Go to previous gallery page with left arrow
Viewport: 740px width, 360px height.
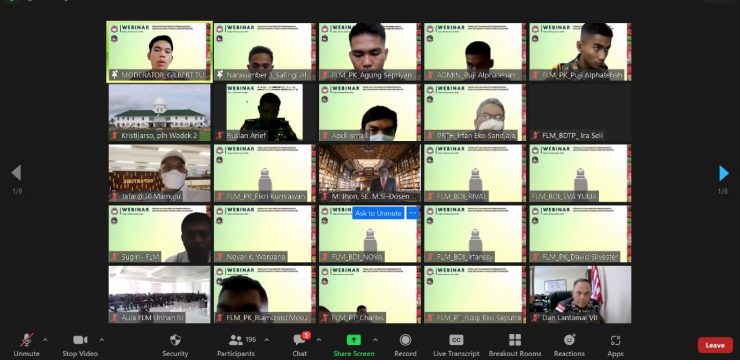tap(16, 173)
